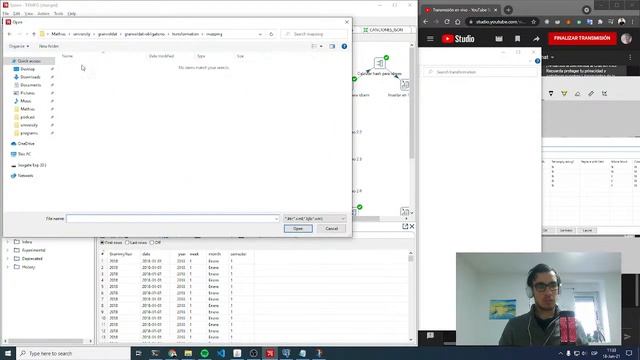The width and height of the screenshot is (640, 360).
Task: Sort by Name column header
Action: tap(67, 56)
